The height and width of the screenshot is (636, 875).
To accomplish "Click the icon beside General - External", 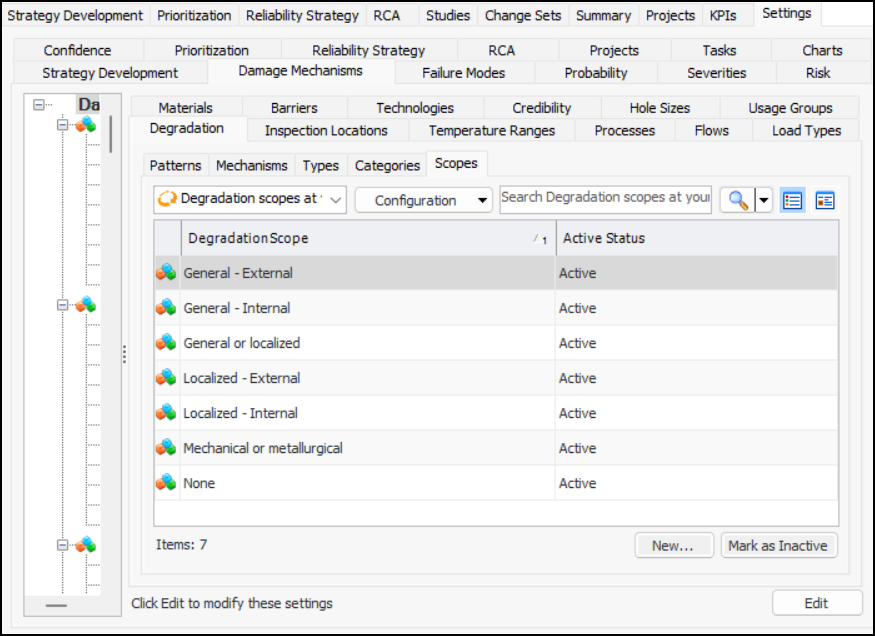I will pos(167,273).
